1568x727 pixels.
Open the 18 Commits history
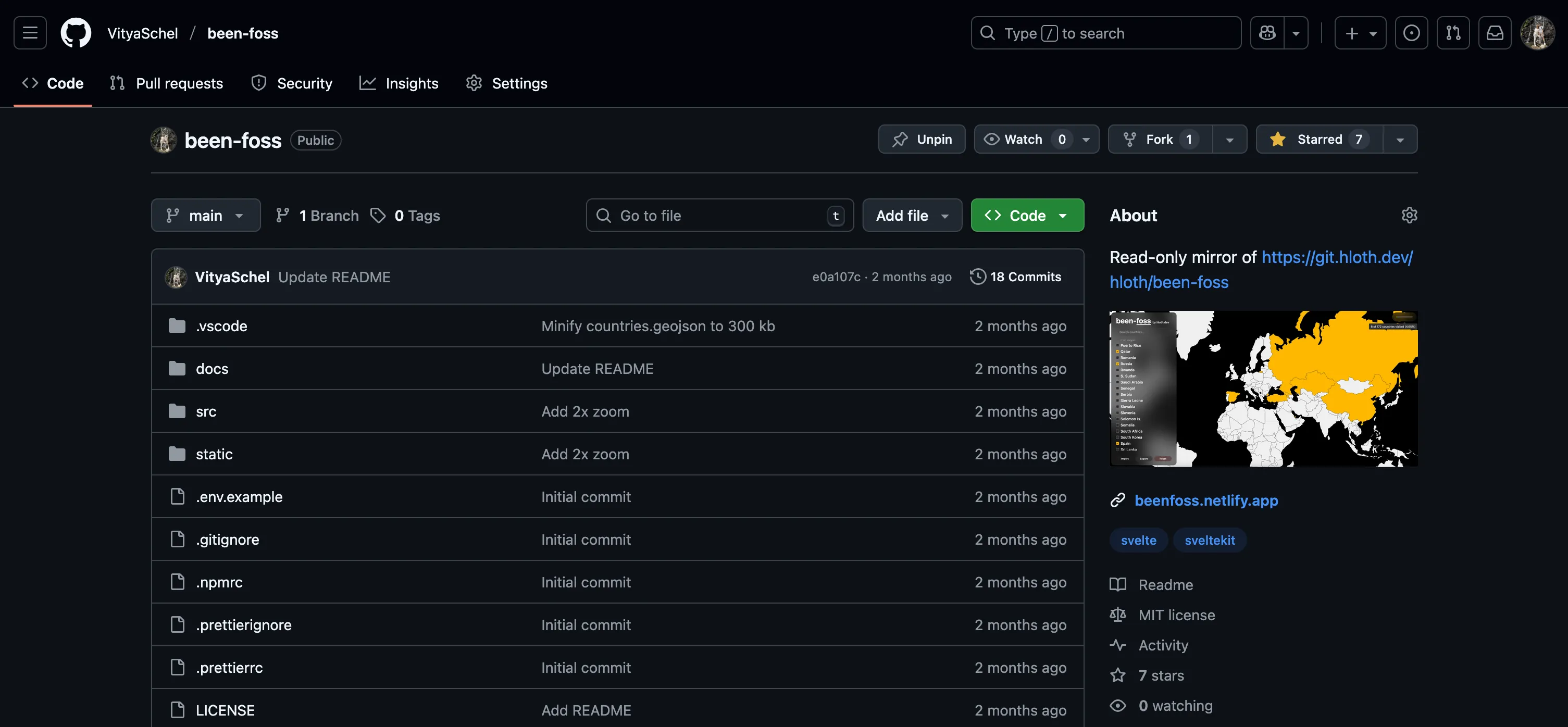[x=1015, y=277]
